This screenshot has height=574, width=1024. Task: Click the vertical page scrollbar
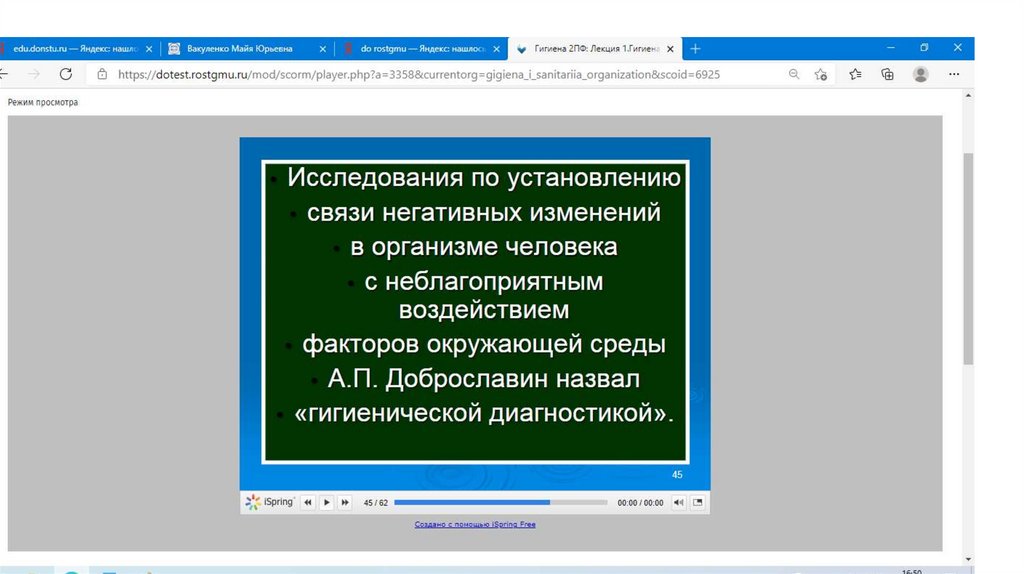(x=967, y=260)
